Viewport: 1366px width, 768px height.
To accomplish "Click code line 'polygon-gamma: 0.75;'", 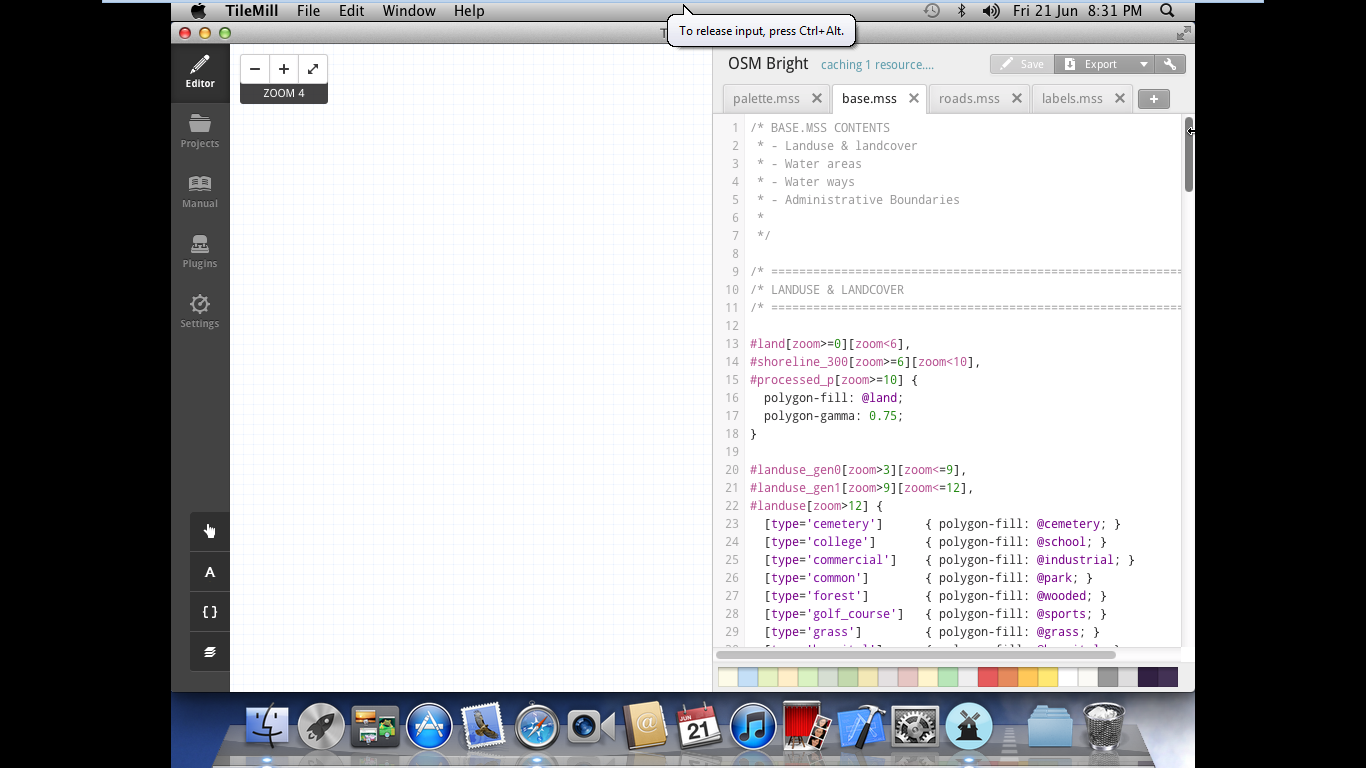I will coord(833,416).
